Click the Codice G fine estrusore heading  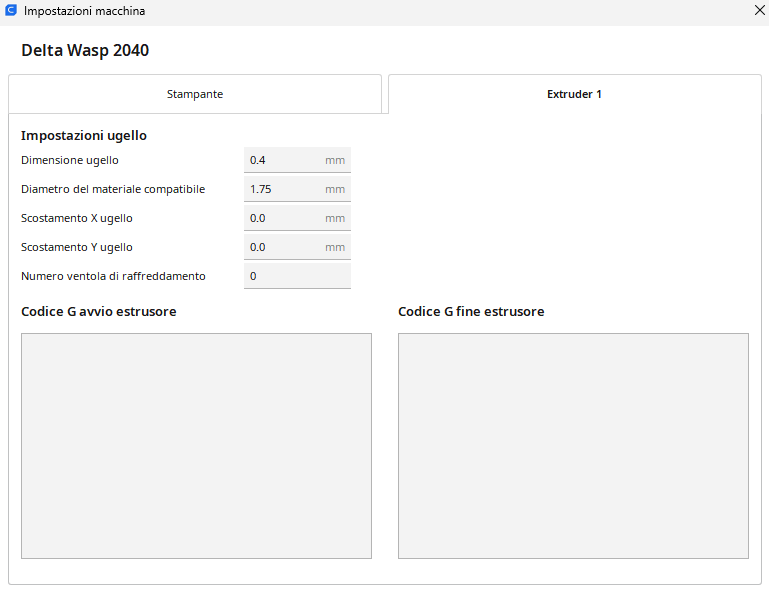coord(471,312)
